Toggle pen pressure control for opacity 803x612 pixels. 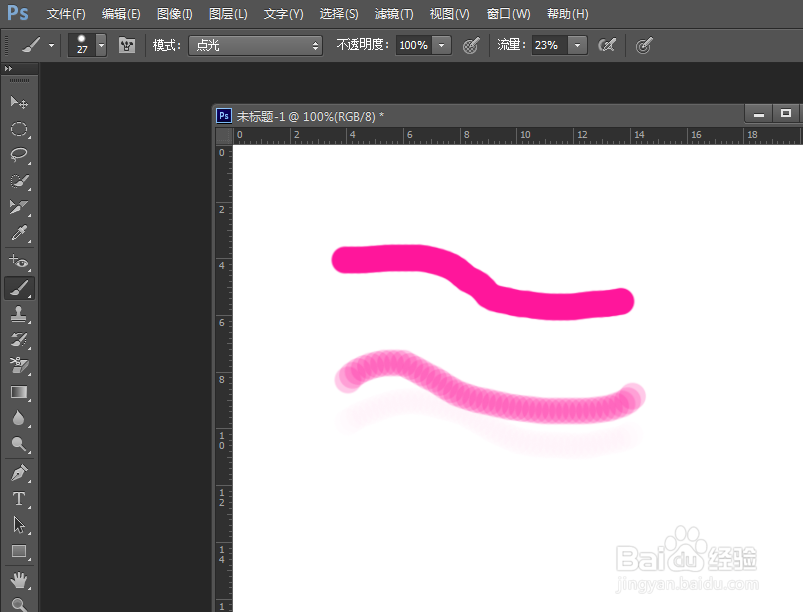point(470,45)
